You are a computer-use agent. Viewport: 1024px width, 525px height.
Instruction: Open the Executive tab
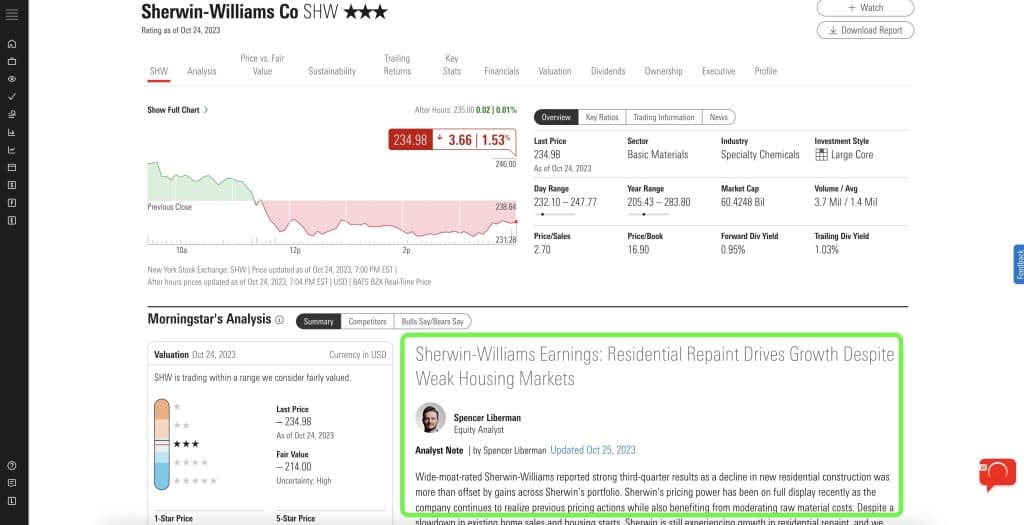(x=718, y=71)
